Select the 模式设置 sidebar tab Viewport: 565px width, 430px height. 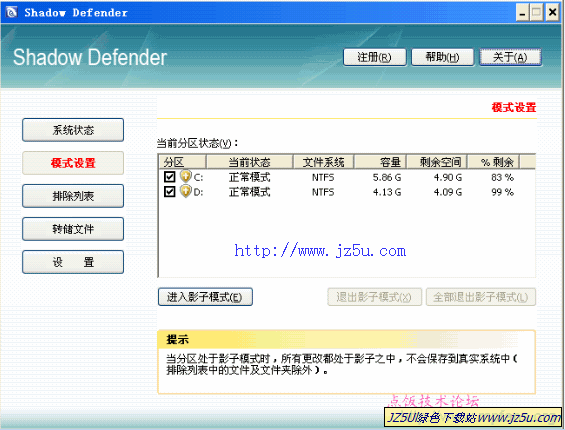click(73, 163)
